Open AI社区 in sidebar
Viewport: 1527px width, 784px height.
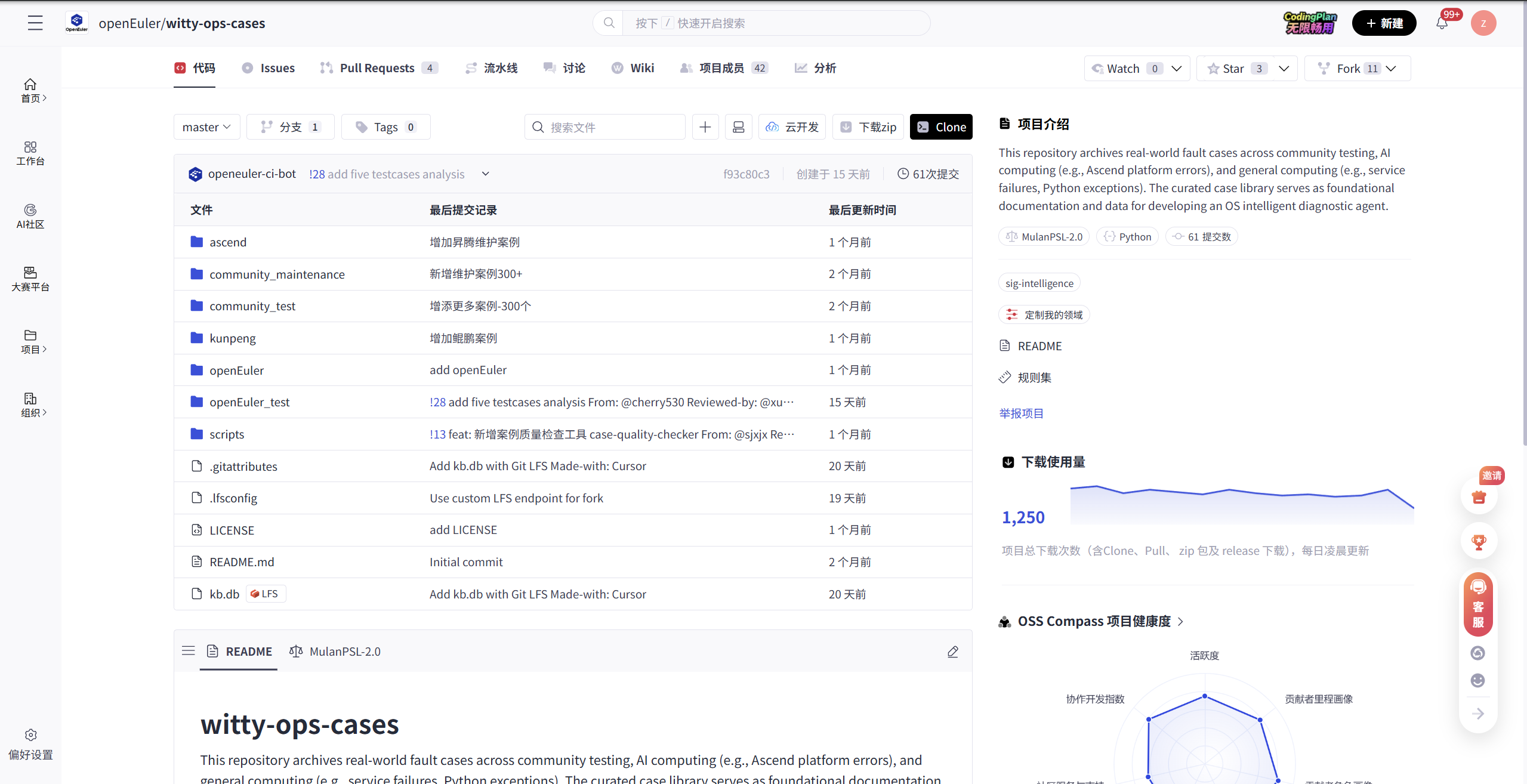pos(30,217)
